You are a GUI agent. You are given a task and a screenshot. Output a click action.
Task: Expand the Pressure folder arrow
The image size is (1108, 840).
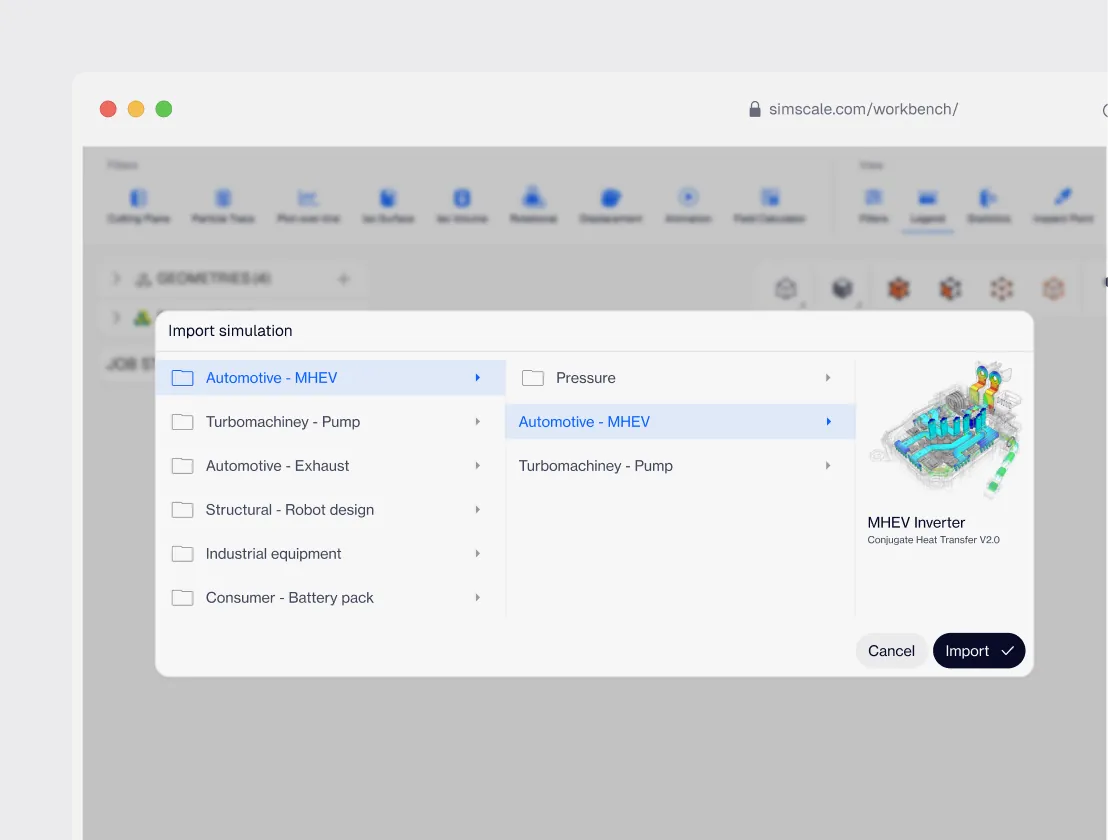[828, 378]
